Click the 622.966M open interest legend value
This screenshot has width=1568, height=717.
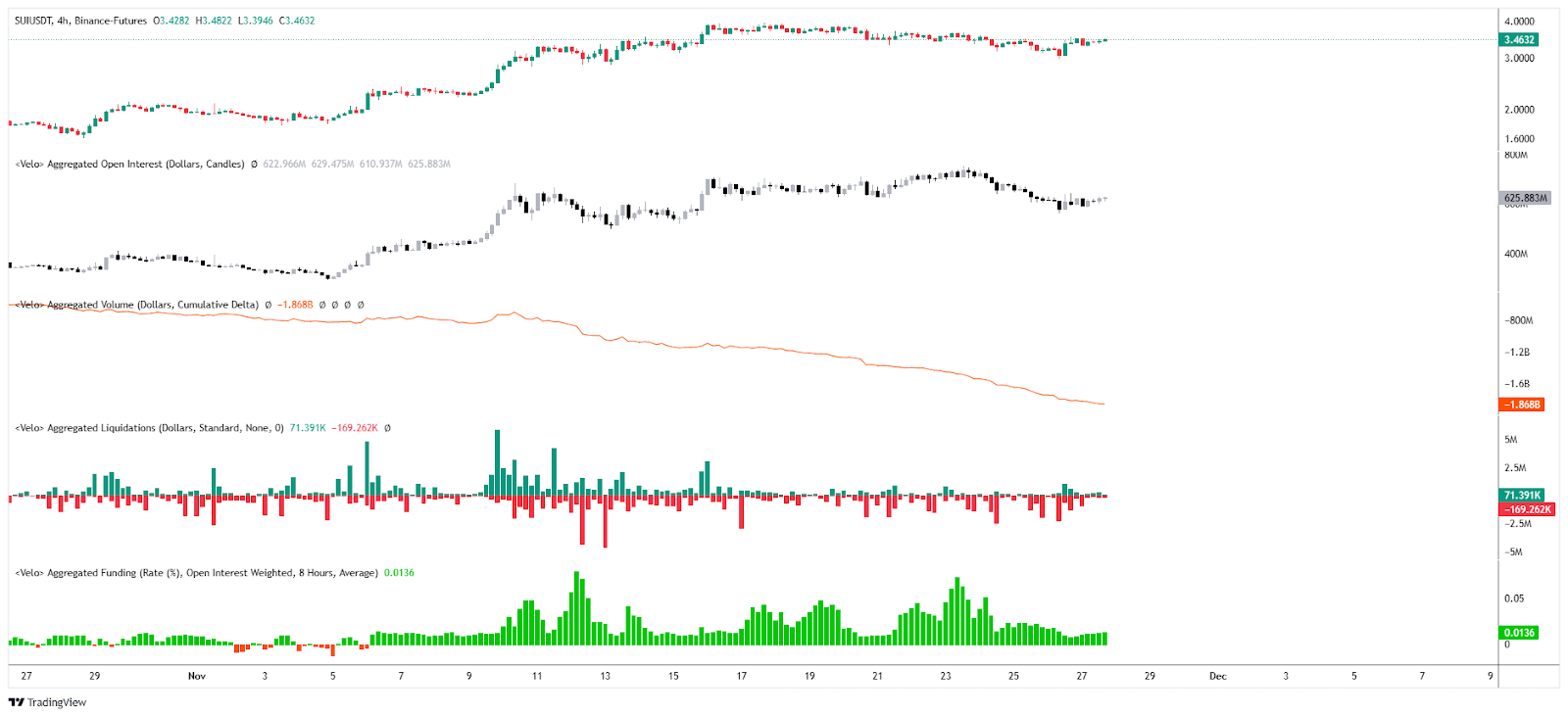(x=284, y=164)
